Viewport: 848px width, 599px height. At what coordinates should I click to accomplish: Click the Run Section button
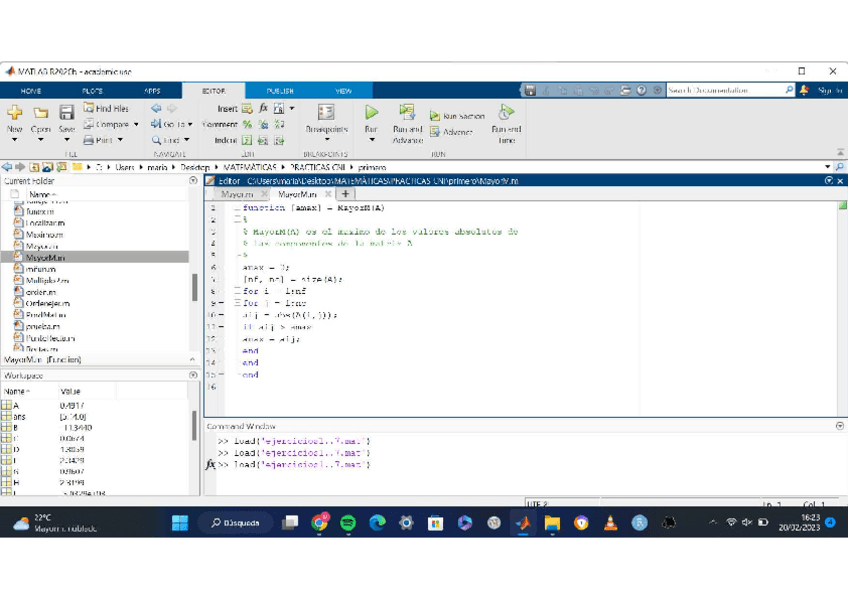tap(457, 116)
